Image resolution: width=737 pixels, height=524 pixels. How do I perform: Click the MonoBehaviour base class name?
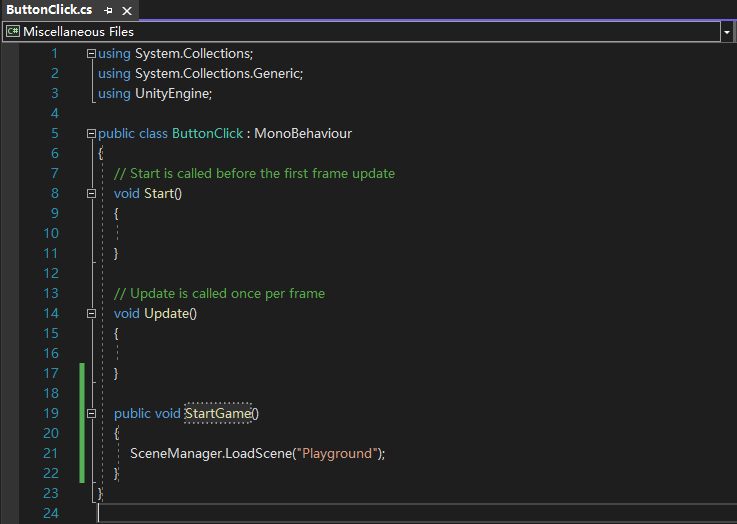pyautogui.click(x=303, y=133)
